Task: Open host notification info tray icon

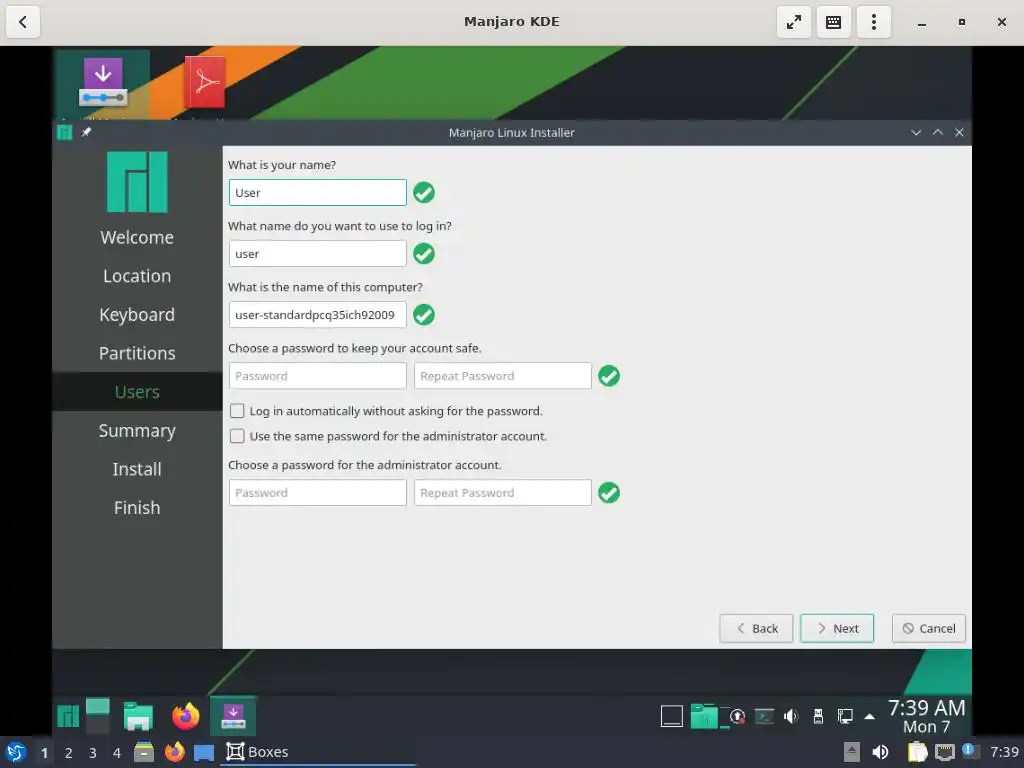Action: 969,751
